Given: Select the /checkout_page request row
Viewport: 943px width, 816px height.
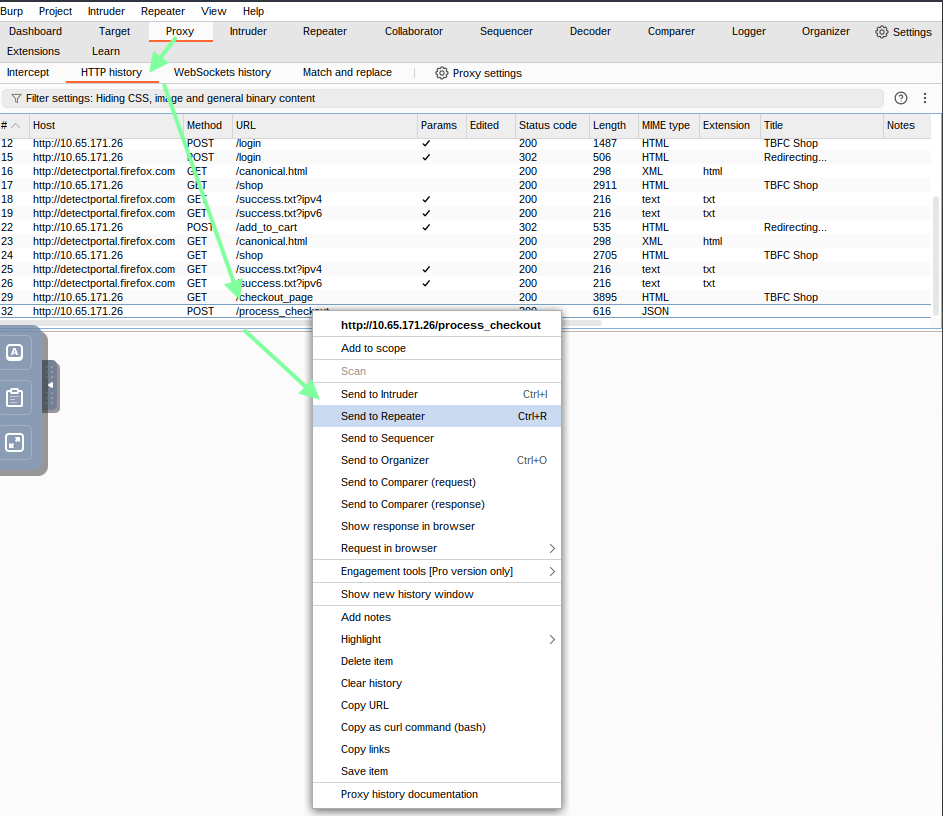Looking at the screenshot, I should pos(275,297).
